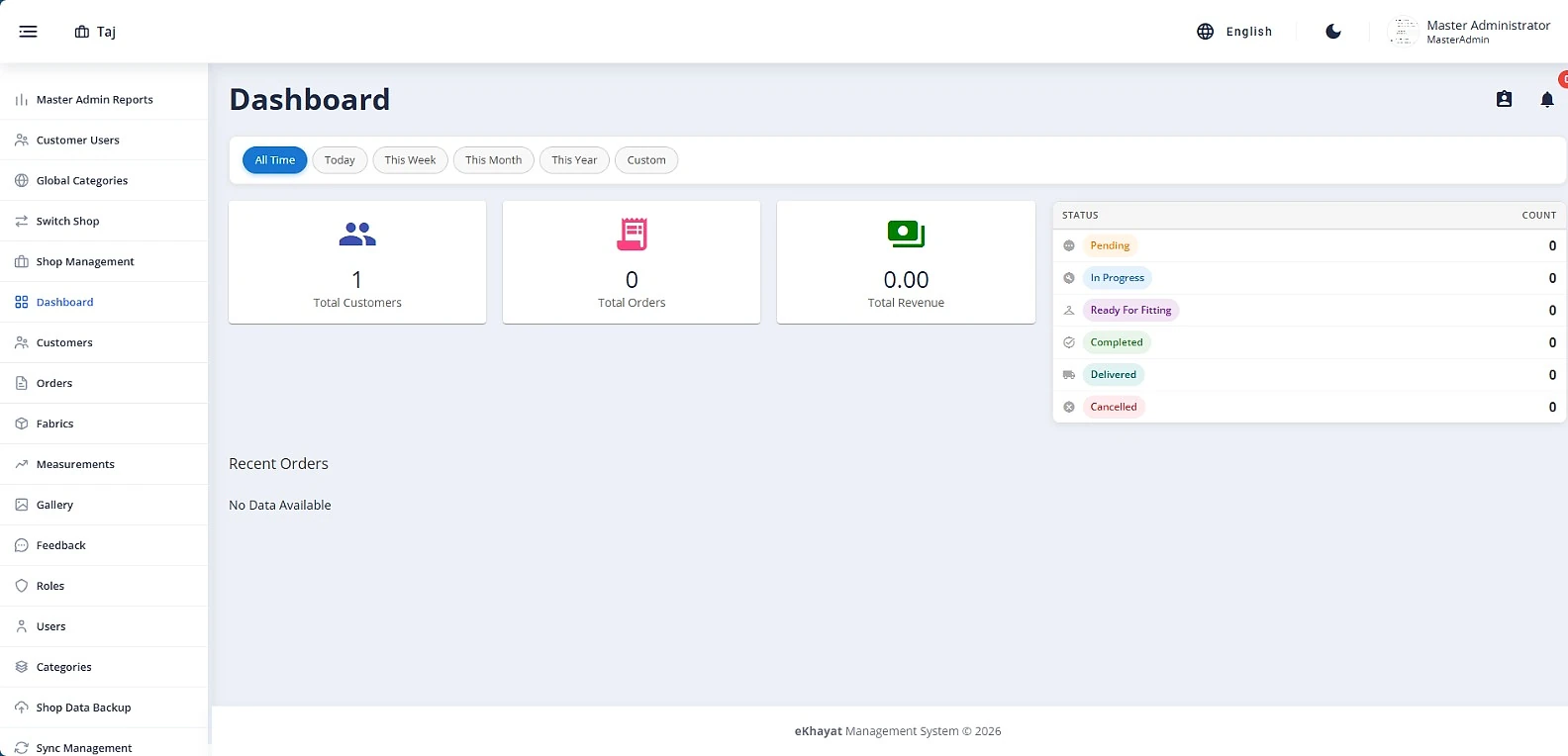This screenshot has height=756, width=1568.
Task: Click the Taj shop briefcase icon
Action: 82,32
